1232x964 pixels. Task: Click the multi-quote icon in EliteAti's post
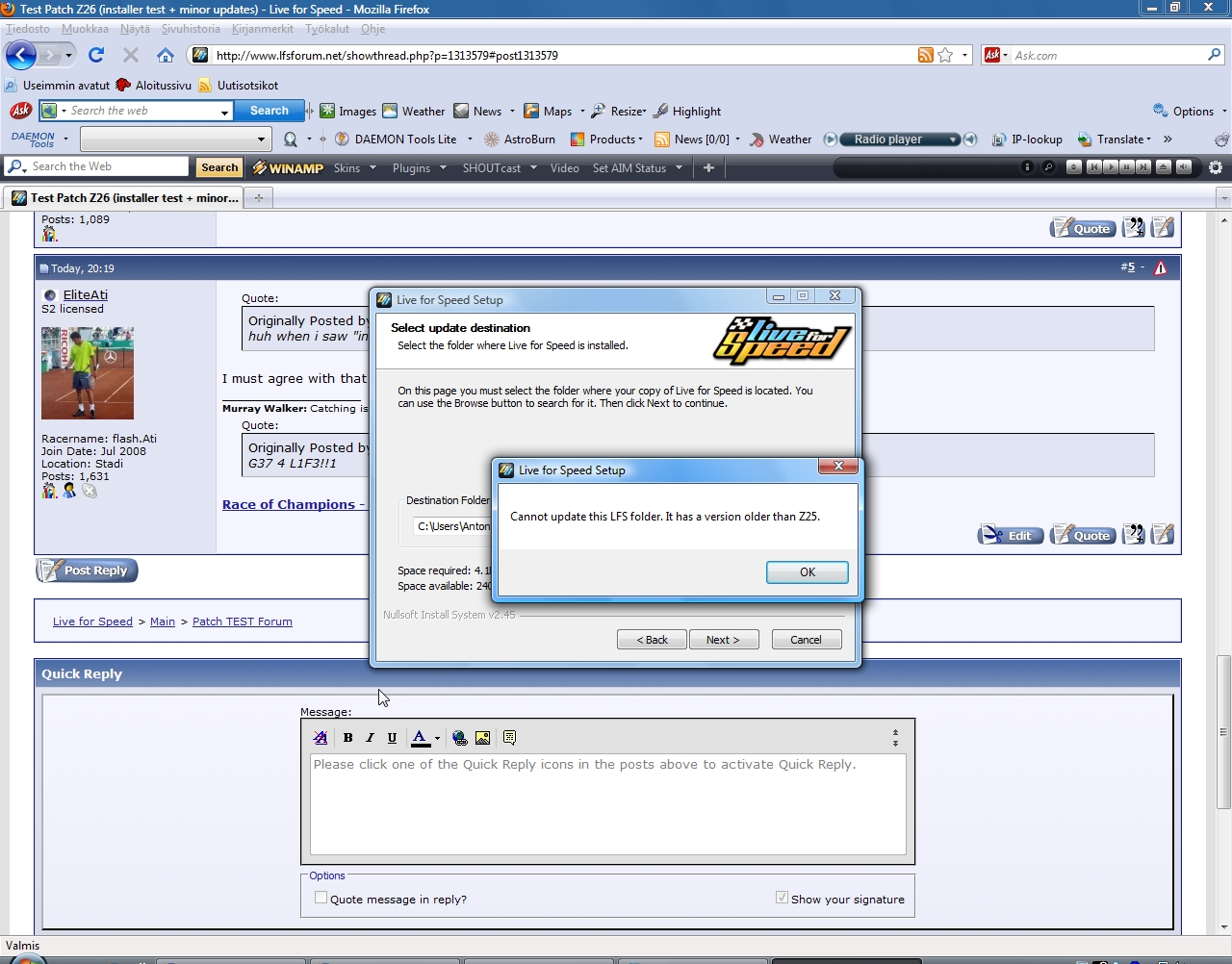point(1134,534)
